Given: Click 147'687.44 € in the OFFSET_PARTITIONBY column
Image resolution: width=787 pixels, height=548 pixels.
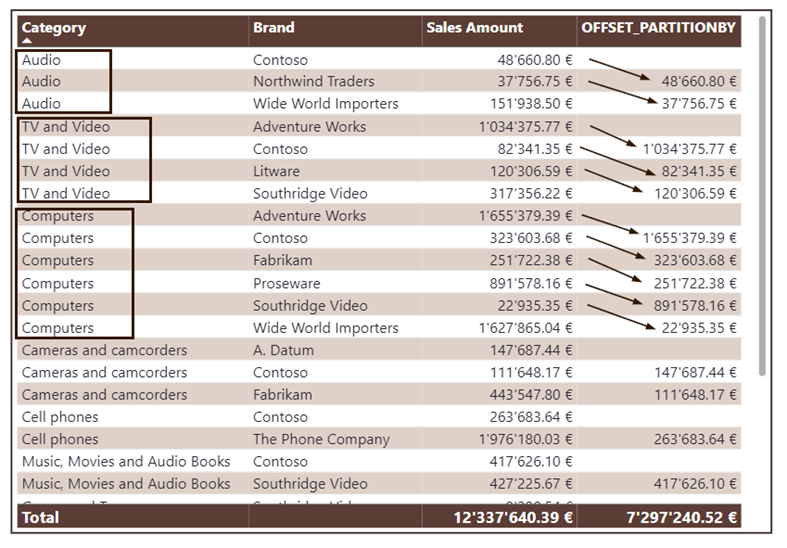Looking at the screenshot, I should point(695,372).
